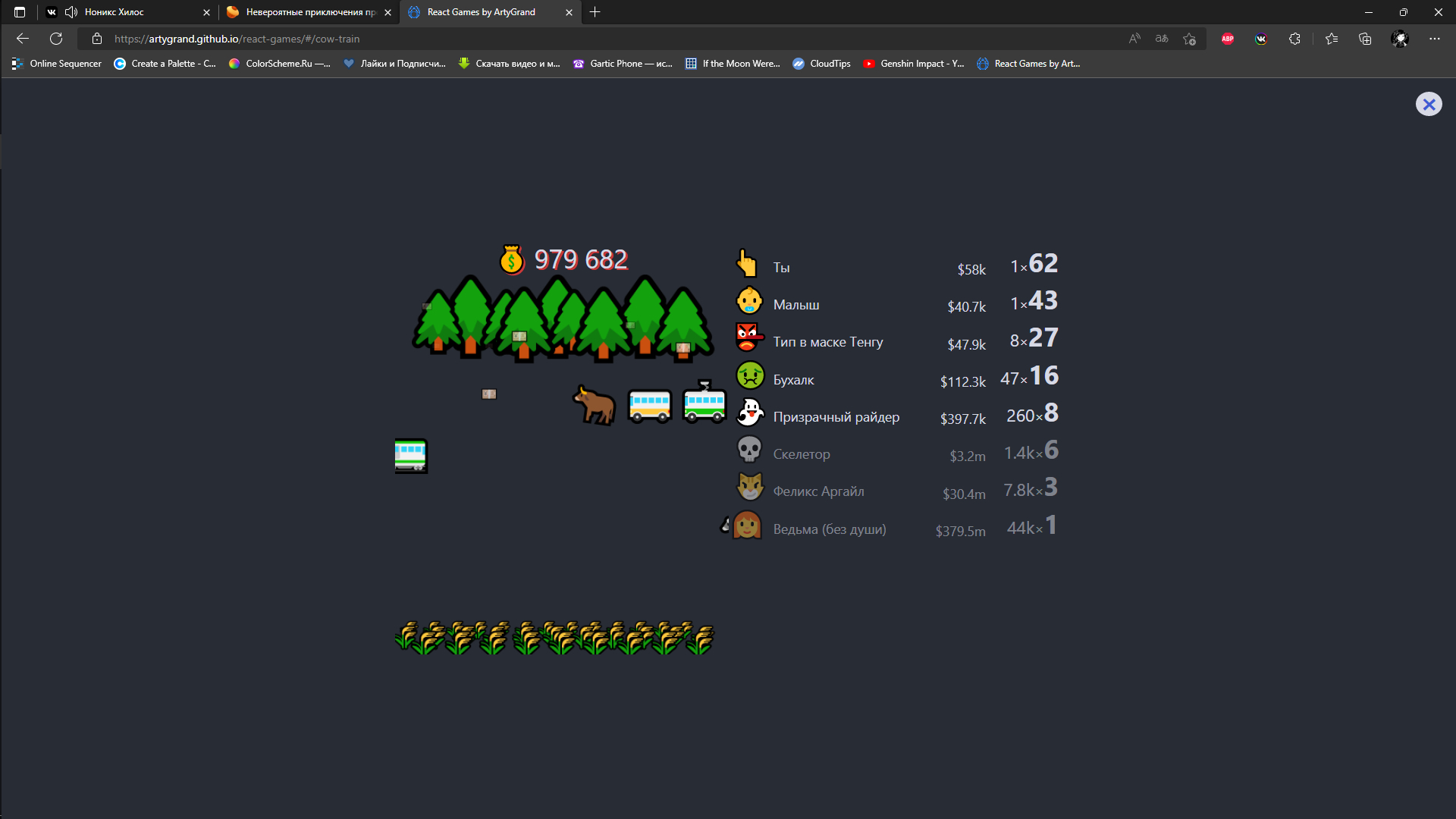Select the ghost 'Призрачный райдер' icon
The image size is (1456, 819).
749,413
